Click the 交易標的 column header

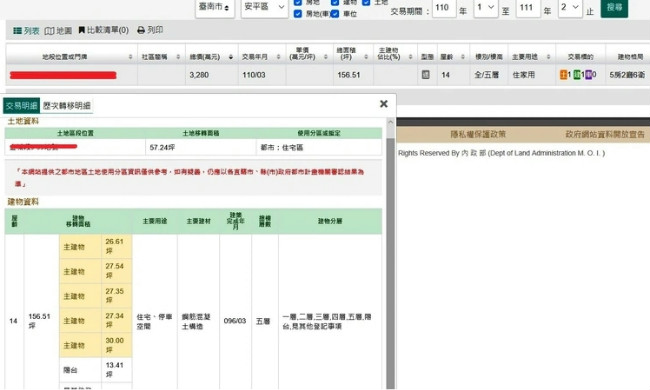(x=580, y=57)
